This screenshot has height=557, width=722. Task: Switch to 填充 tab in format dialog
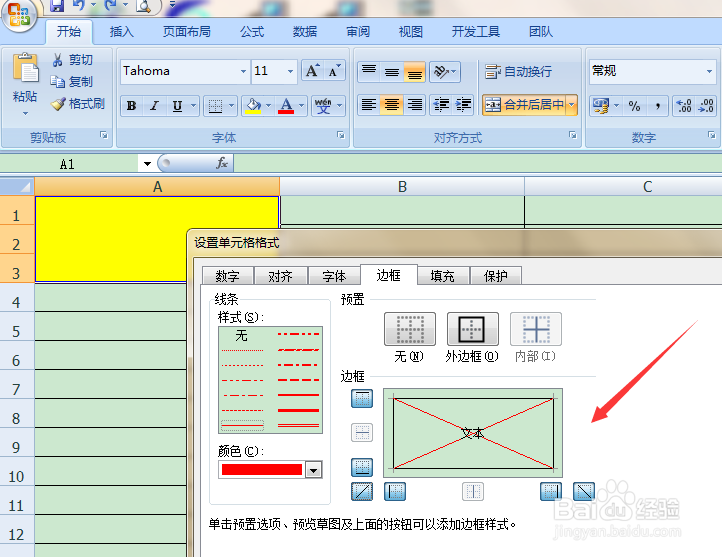tap(443, 276)
